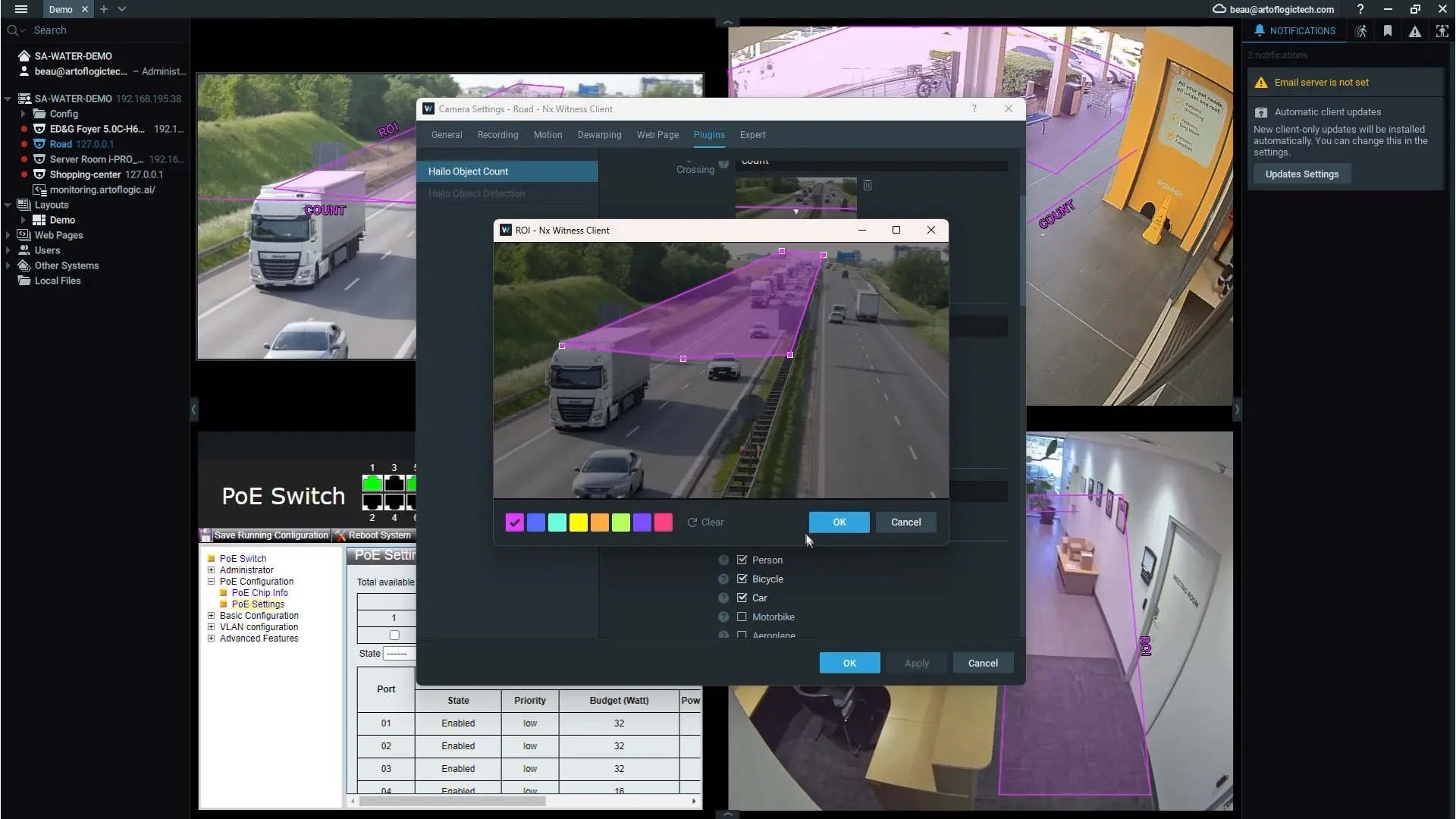1456x819 pixels.
Task: Open the main hamburger menu
Action: (x=20, y=9)
